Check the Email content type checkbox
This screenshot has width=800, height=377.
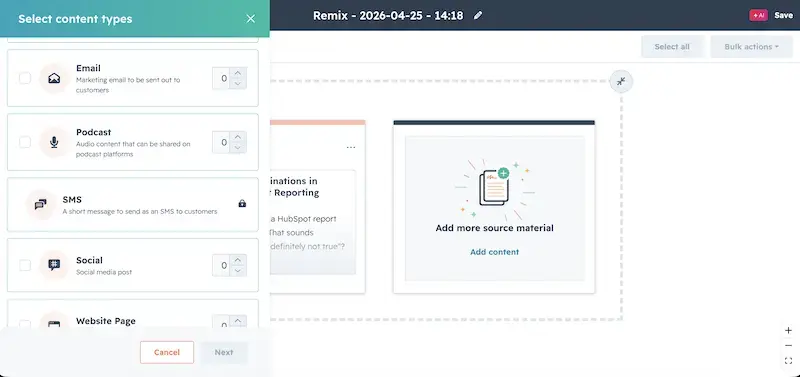point(25,78)
